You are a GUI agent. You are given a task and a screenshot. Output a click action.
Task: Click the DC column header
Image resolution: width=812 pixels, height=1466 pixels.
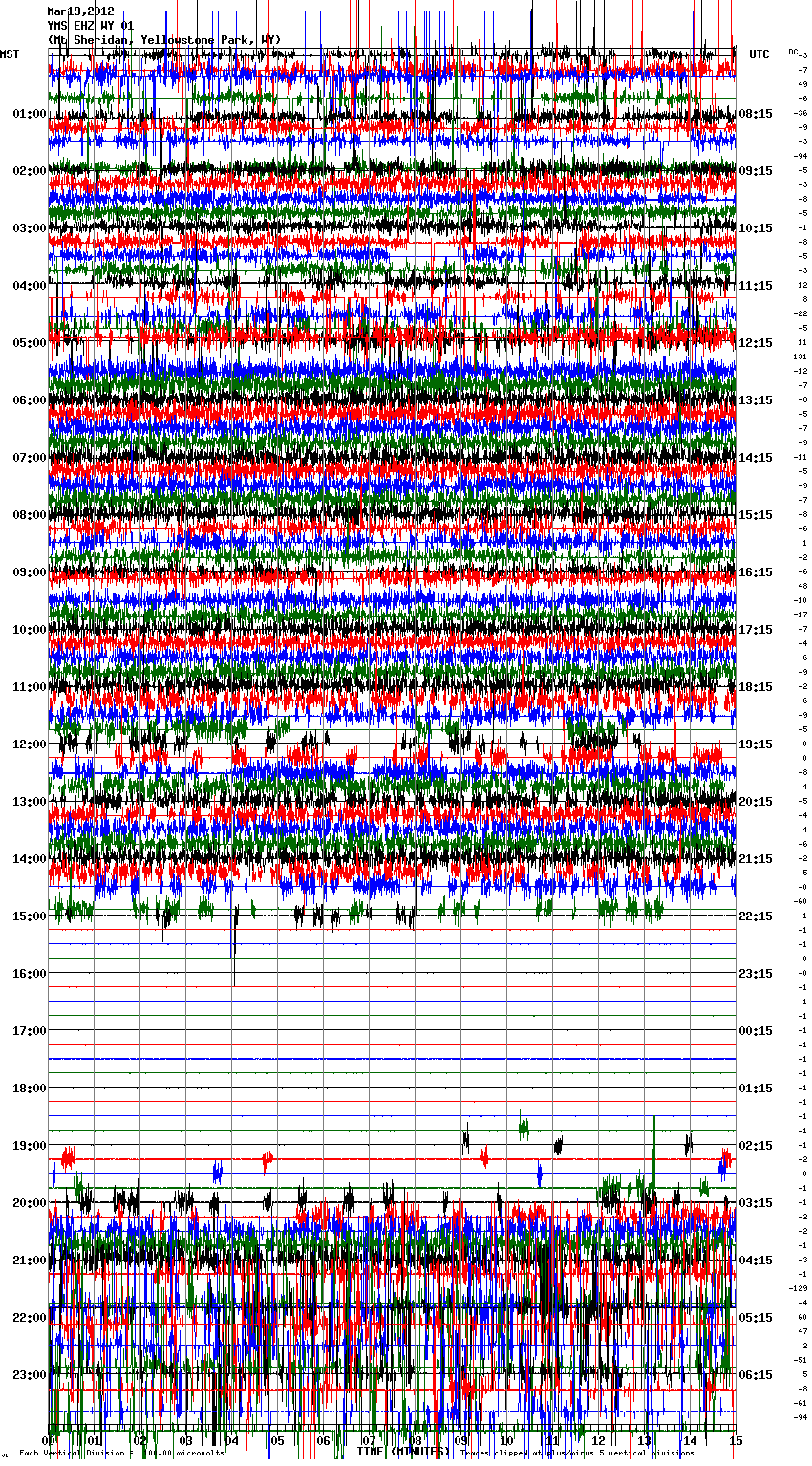794,52
